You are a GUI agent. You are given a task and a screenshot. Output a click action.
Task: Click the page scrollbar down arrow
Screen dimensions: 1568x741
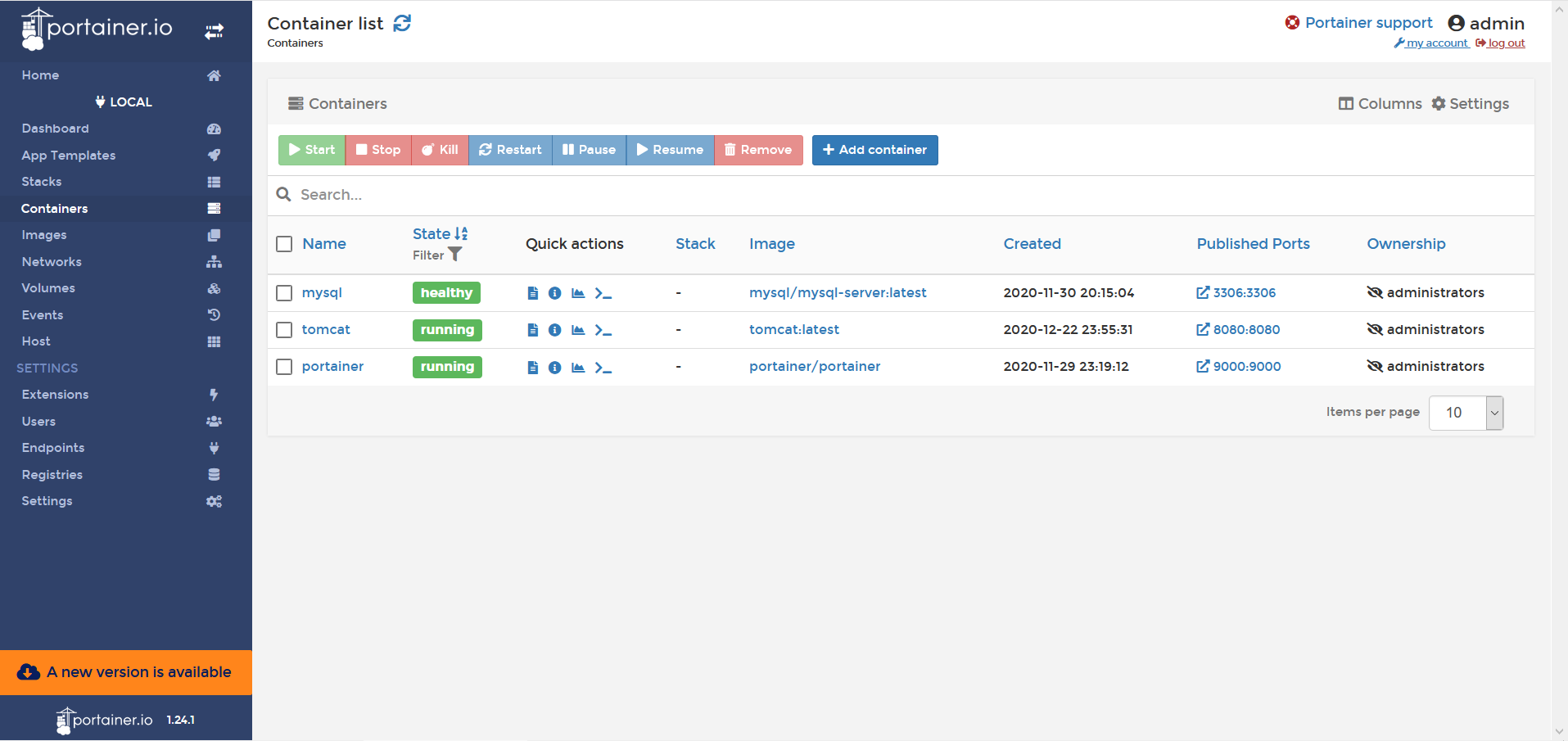1559,732
